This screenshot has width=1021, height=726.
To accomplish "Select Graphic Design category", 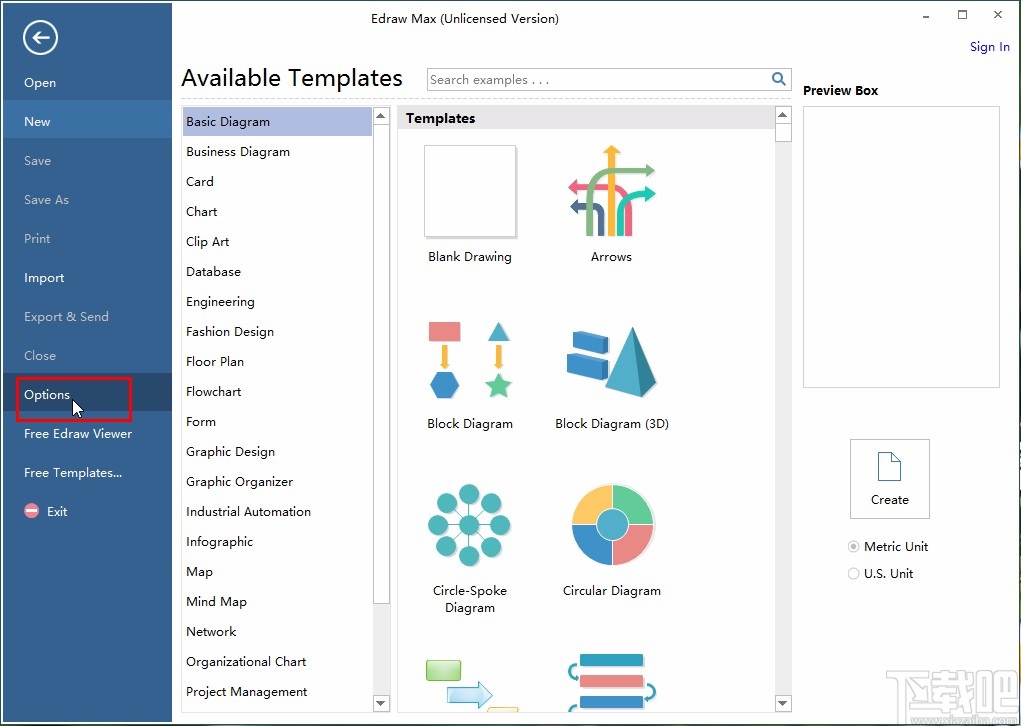I will pos(277,451).
